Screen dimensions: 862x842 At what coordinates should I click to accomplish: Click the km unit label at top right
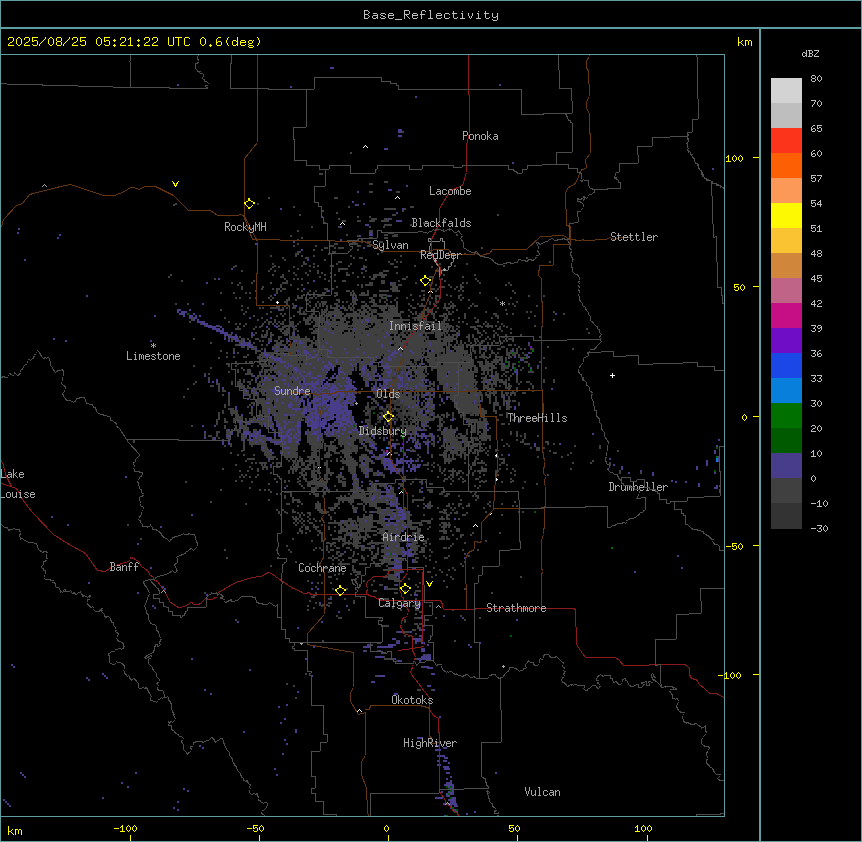click(744, 42)
